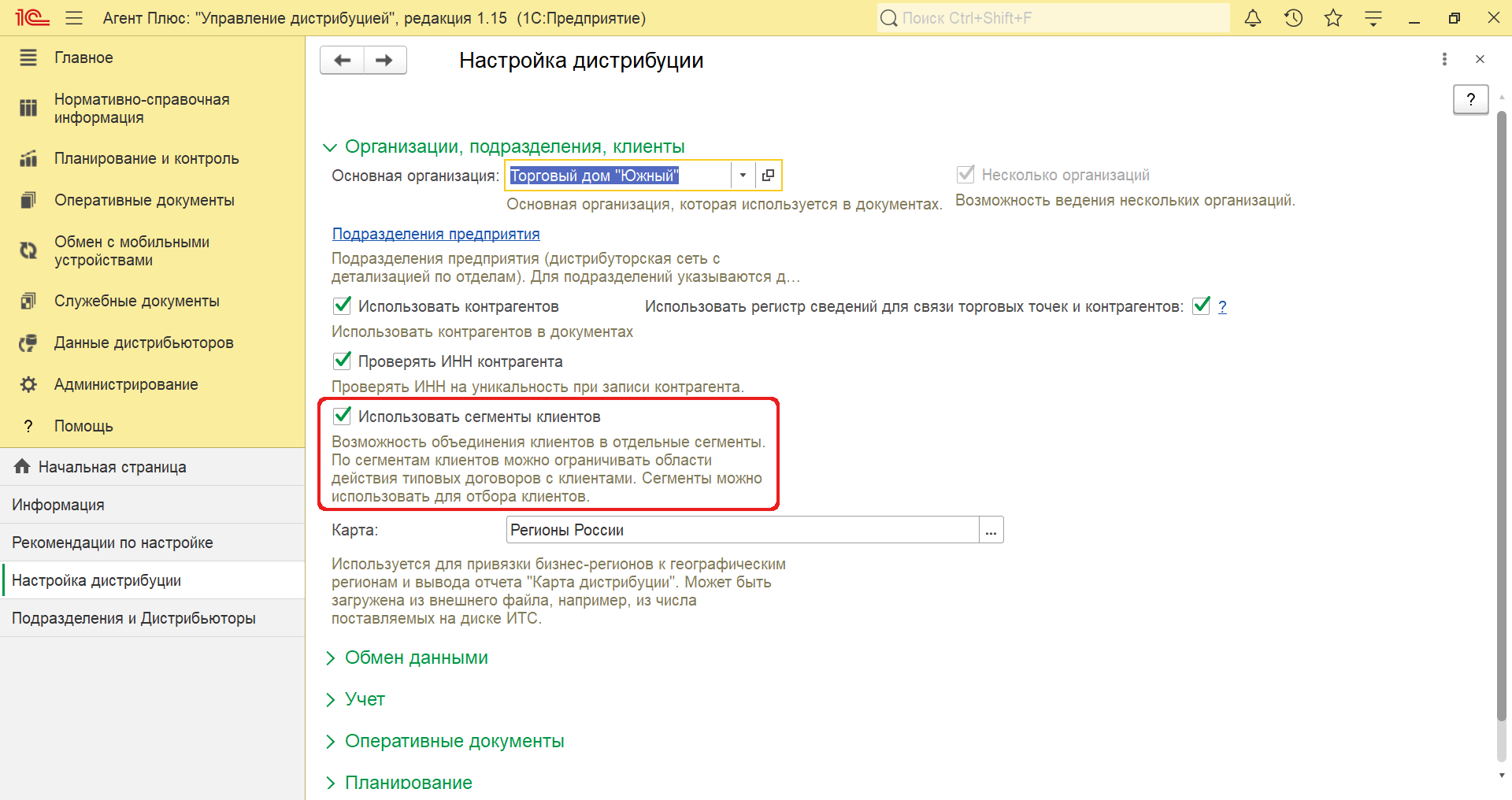The image size is (1512, 800).
Task: Open Подразделения предприятия link
Action: click(435, 234)
